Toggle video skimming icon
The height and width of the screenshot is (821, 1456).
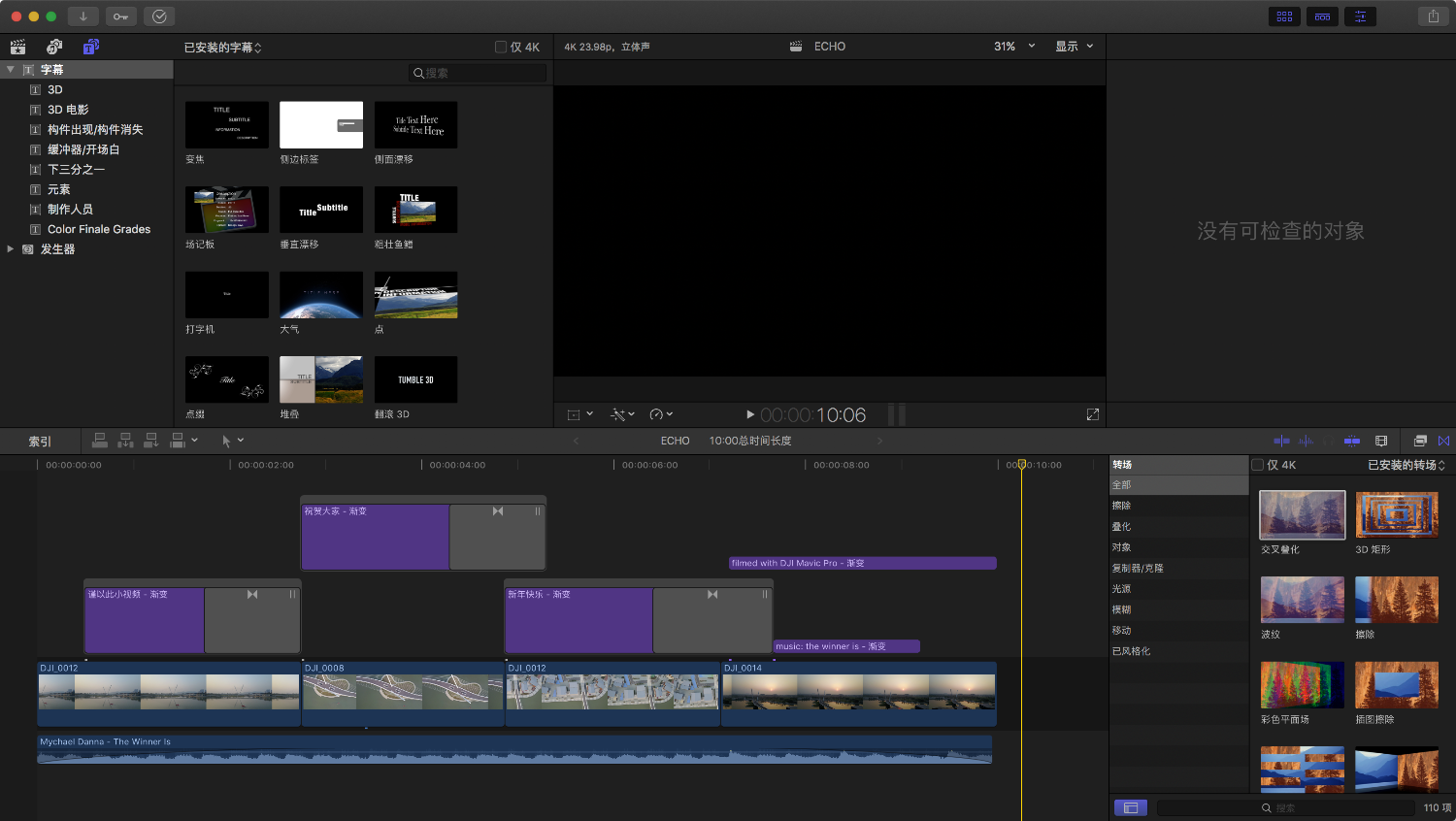pos(1281,441)
